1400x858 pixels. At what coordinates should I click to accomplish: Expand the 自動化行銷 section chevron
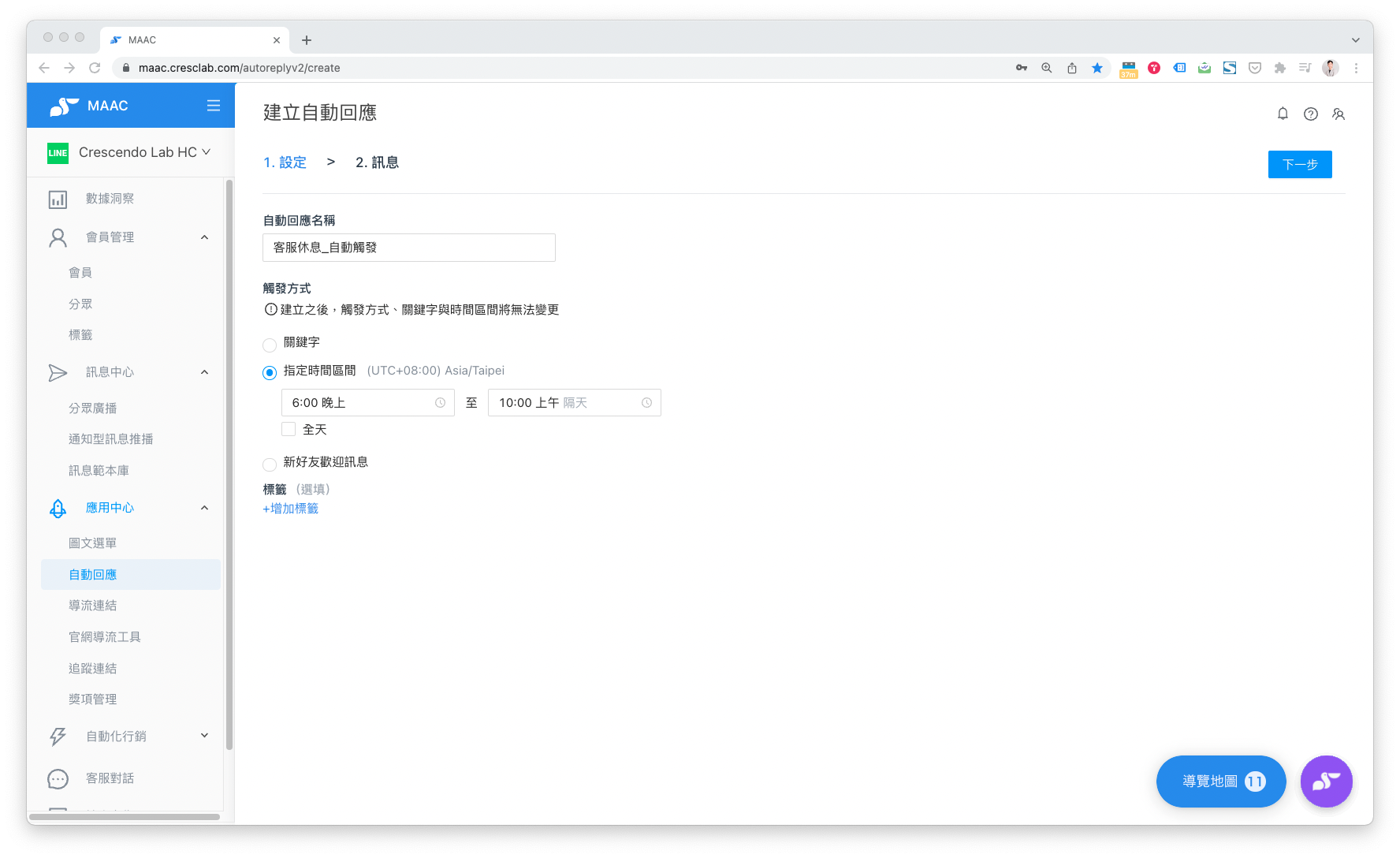205,736
